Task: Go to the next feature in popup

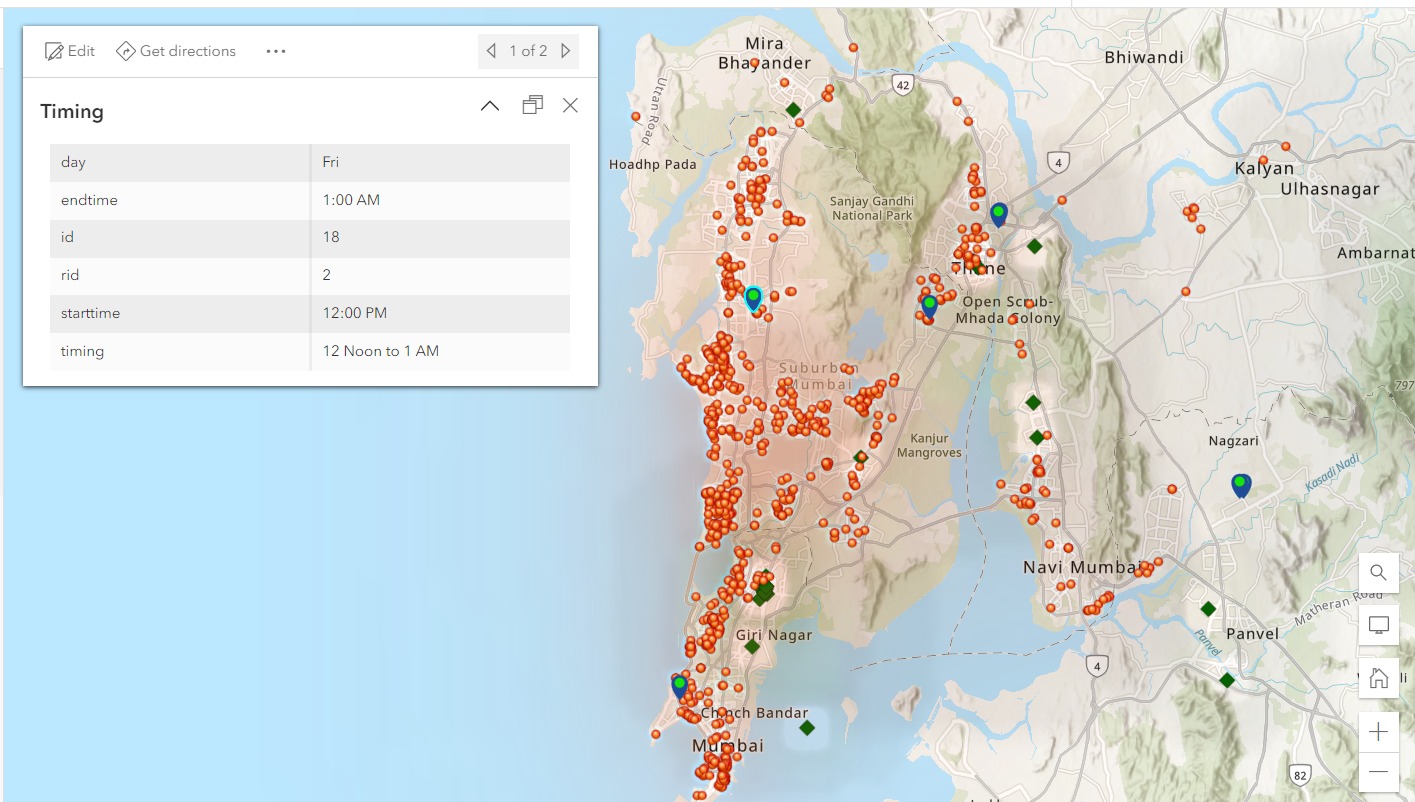Action: (x=566, y=51)
